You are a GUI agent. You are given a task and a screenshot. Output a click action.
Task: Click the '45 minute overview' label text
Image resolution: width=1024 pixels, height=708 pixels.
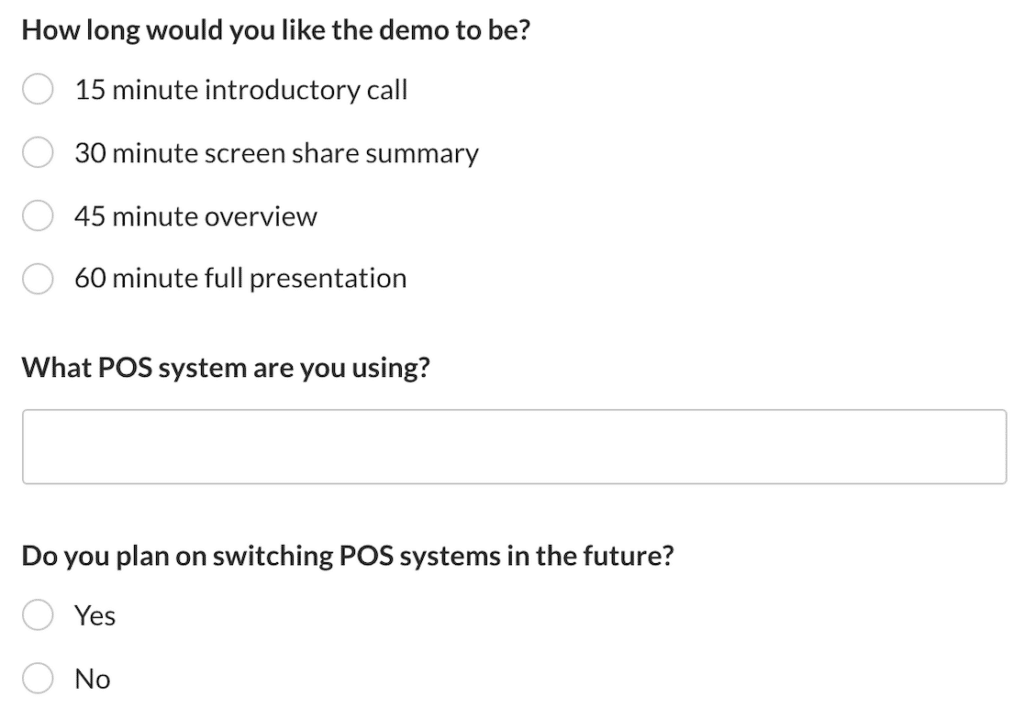tap(195, 216)
